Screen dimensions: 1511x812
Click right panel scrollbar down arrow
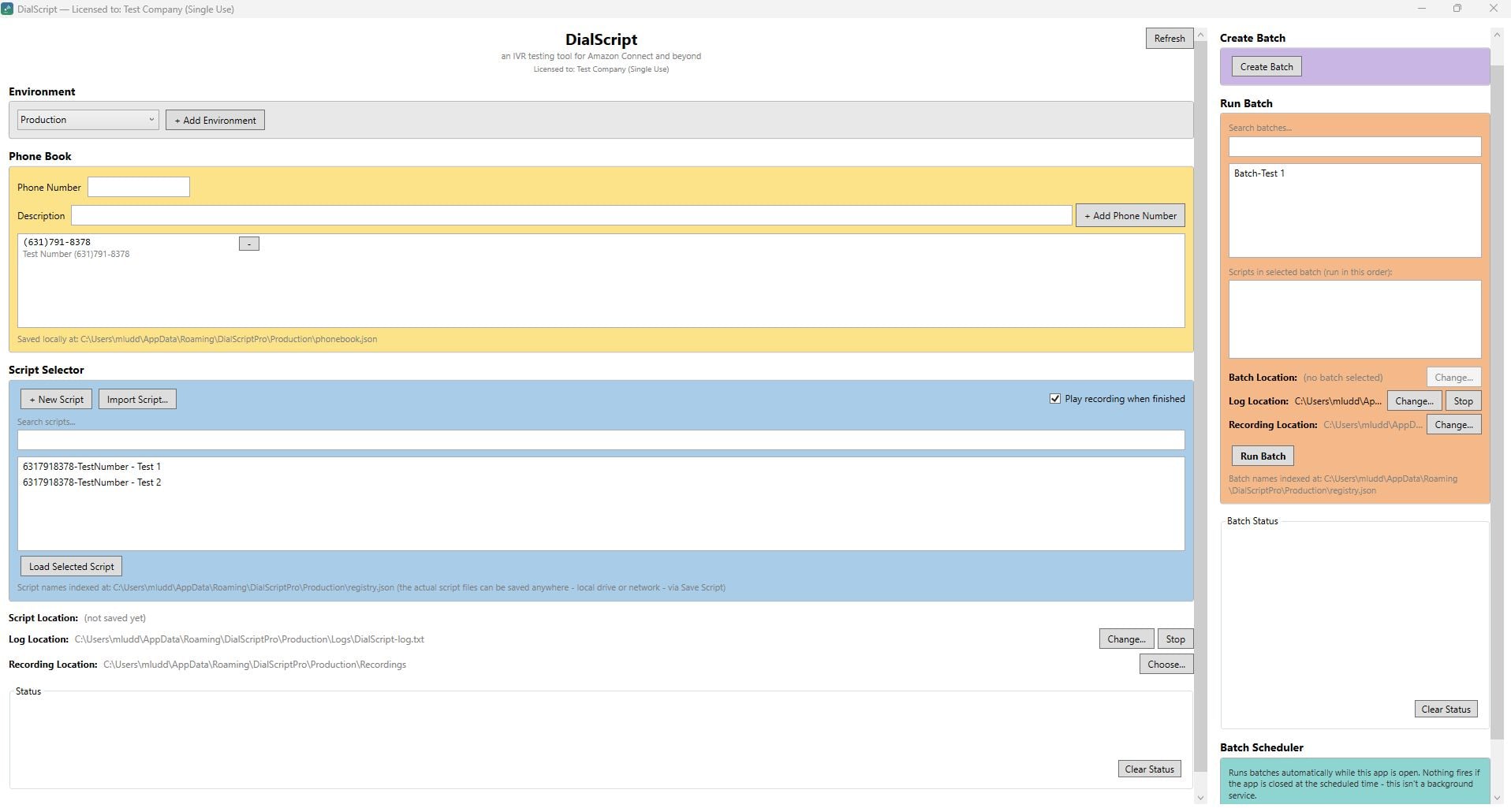1497,798
